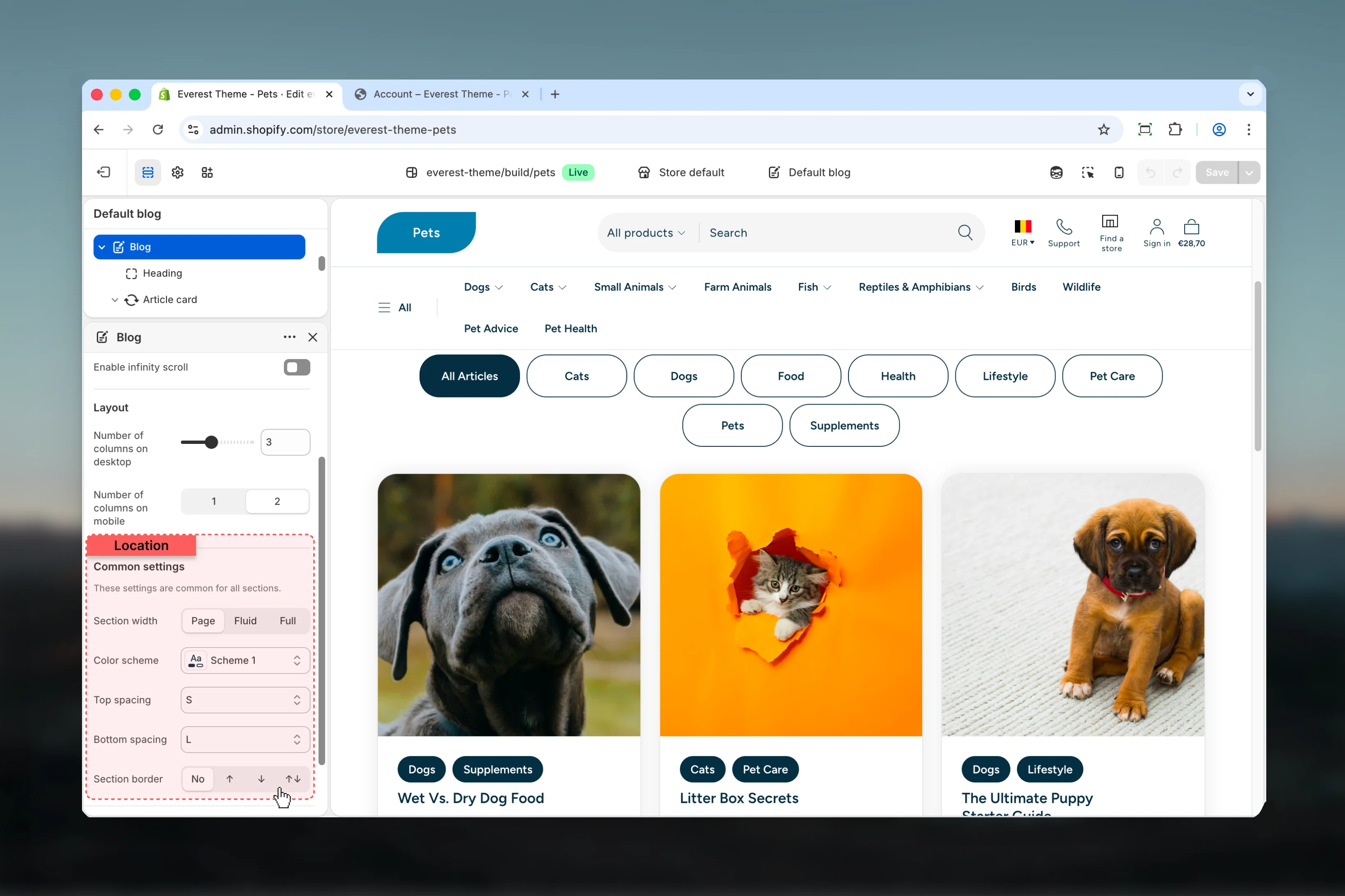Reload the page in the browser
Viewport: 1345px width, 896px height.
click(x=158, y=130)
